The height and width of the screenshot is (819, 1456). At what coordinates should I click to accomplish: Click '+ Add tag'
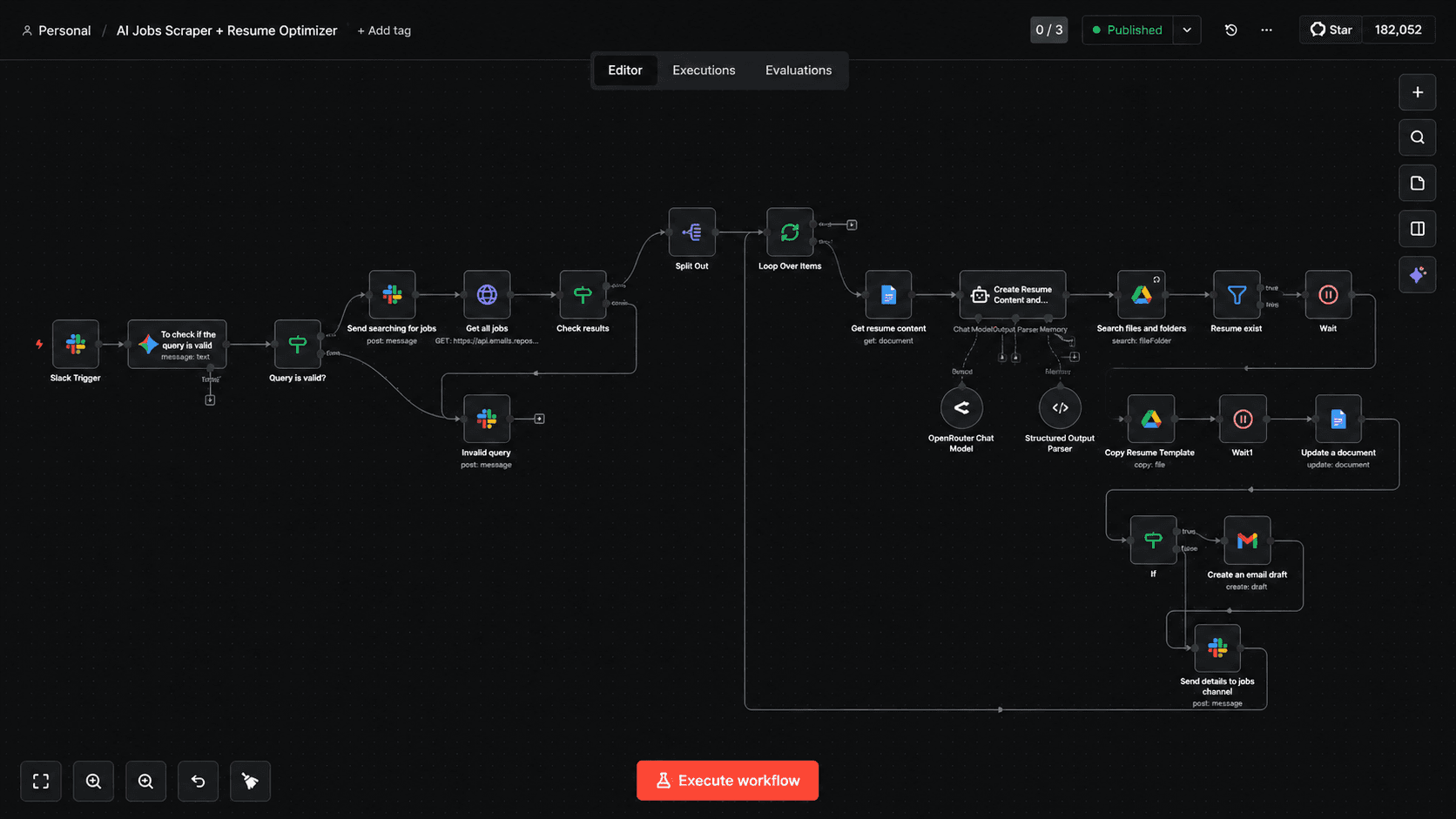coord(384,30)
